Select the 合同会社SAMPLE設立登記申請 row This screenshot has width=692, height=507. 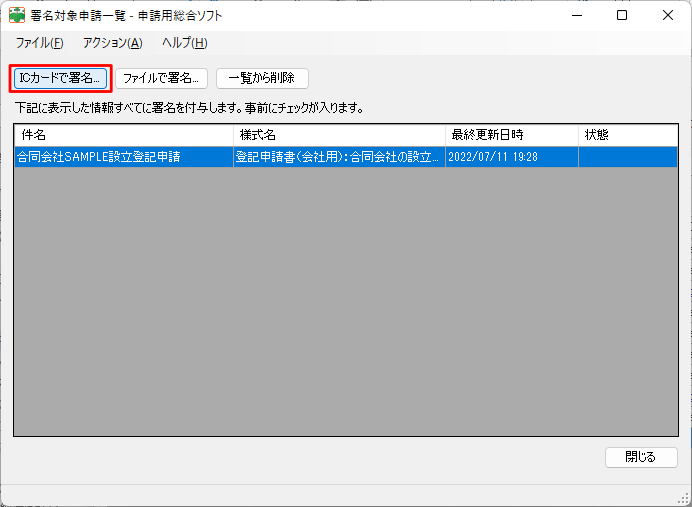(x=100, y=157)
